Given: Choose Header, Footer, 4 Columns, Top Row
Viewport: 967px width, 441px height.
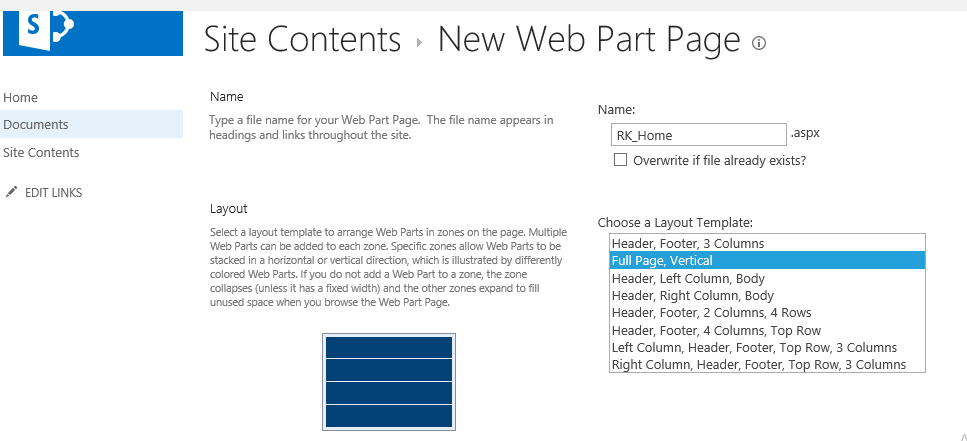Looking at the screenshot, I should click(716, 330).
